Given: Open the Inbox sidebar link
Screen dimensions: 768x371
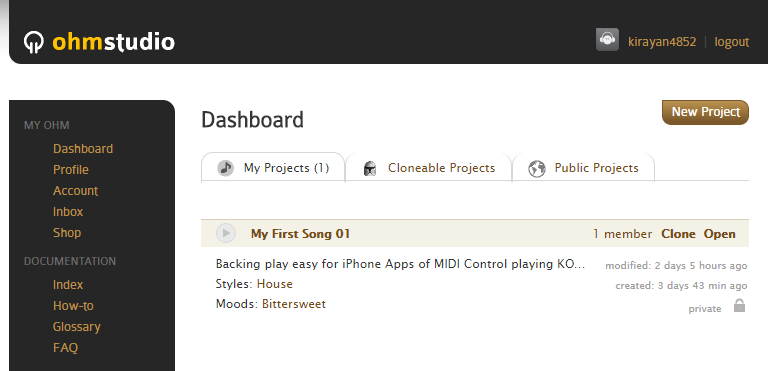Looking at the screenshot, I should (68, 212).
